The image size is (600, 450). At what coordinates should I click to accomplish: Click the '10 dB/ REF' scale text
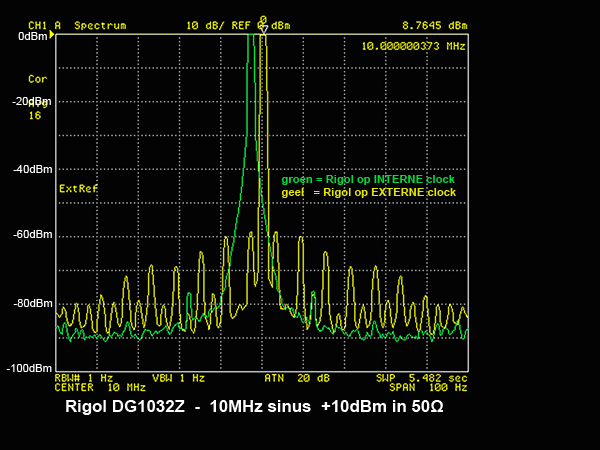pyautogui.click(x=218, y=26)
